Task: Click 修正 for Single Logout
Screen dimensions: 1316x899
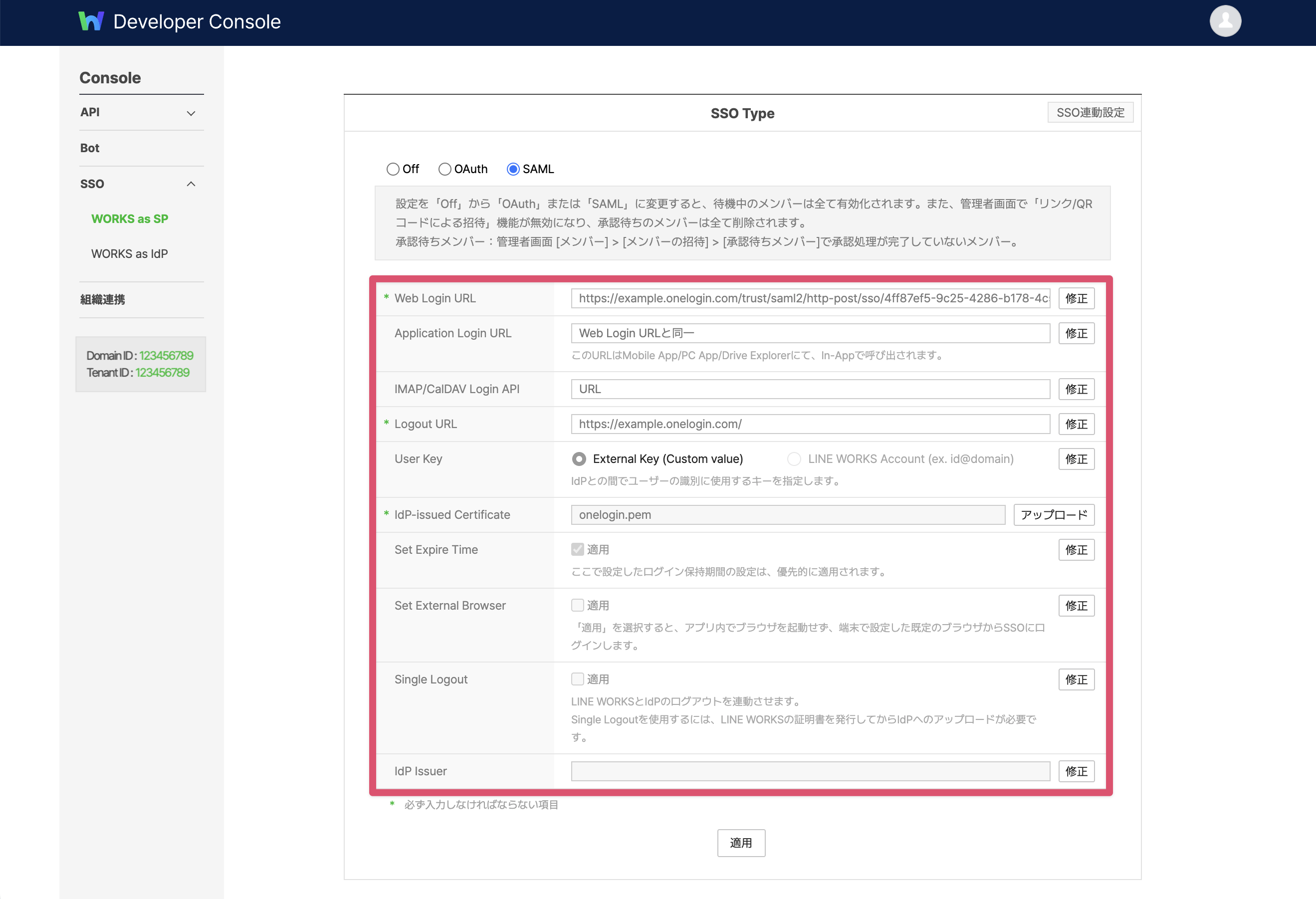Action: (1076, 680)
